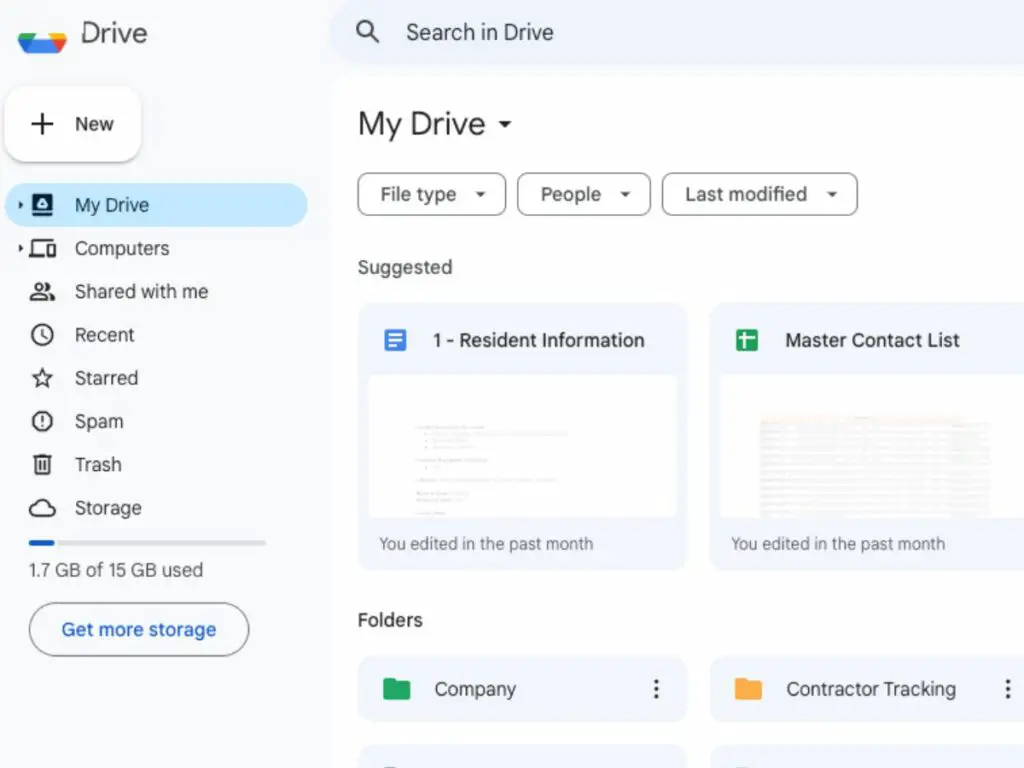
Task: Open Shared with me section
Action: (x=157, y=291)
